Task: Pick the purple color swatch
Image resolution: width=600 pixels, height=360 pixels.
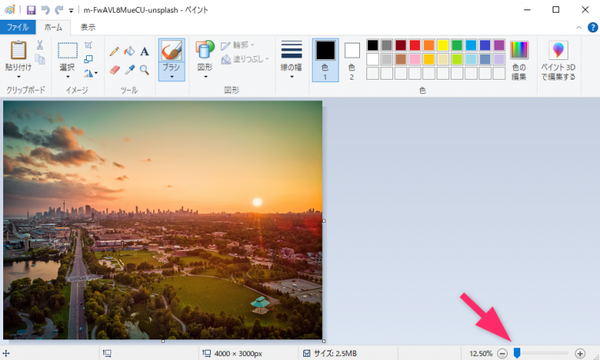Action: (x=499, y=45)
